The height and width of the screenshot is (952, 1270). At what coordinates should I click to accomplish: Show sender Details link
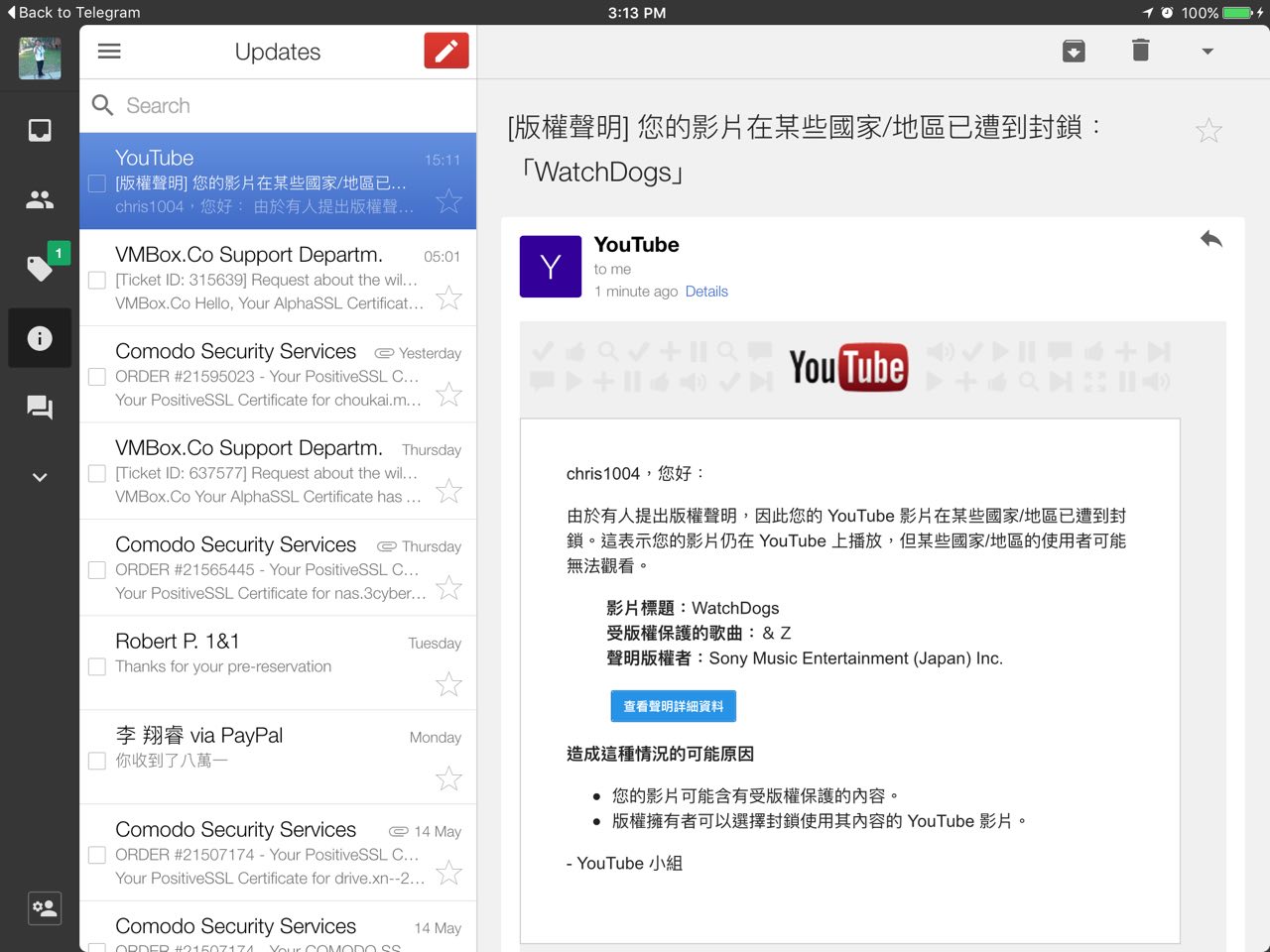click(706, 292)
